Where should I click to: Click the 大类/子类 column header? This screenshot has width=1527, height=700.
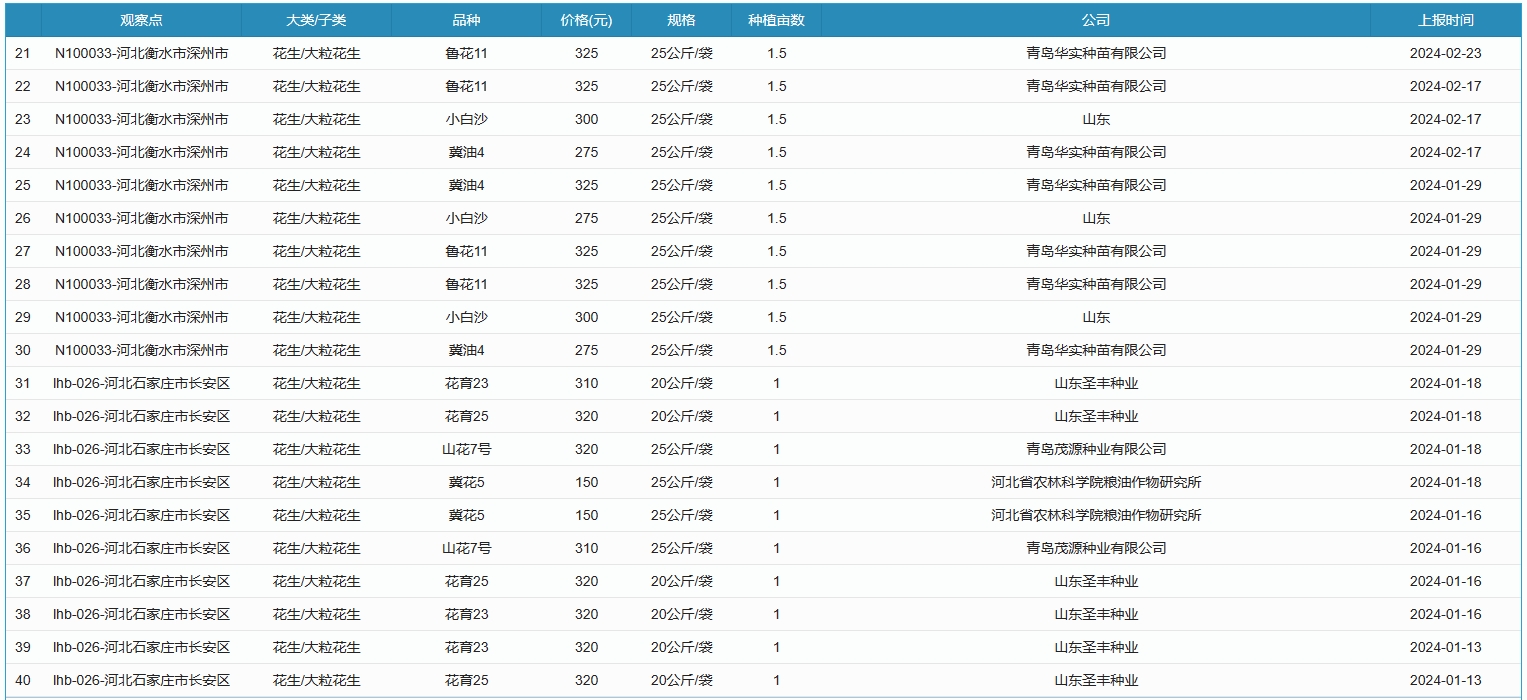tap(316, 20)
